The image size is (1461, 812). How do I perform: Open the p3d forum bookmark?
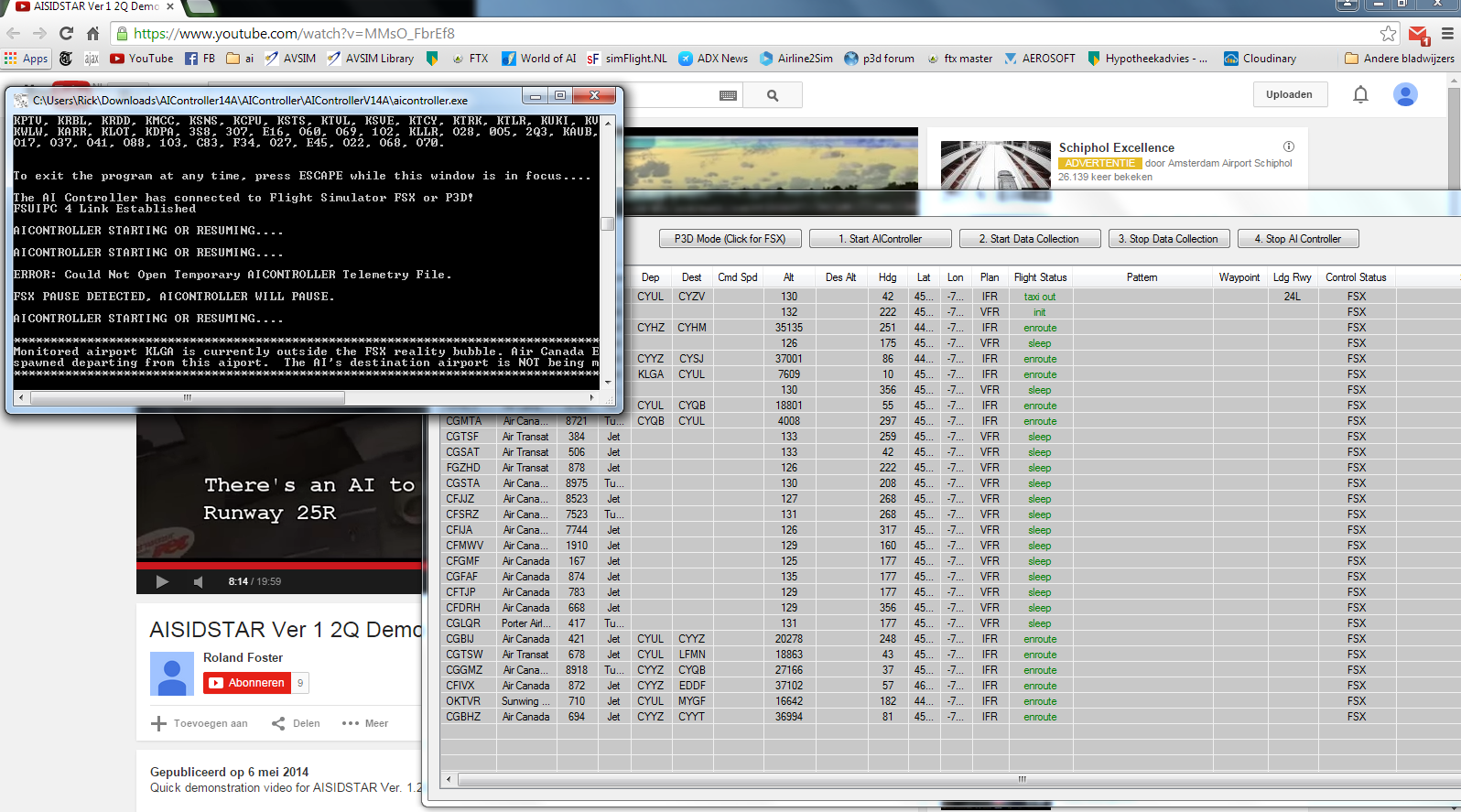(879, 59)
